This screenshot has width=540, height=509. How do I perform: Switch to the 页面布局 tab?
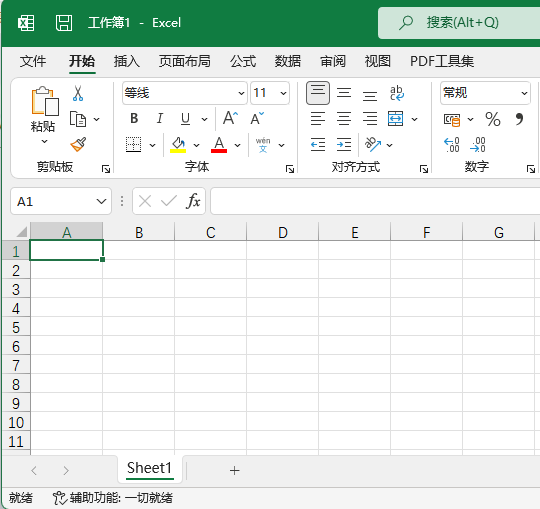coord(185,61)
